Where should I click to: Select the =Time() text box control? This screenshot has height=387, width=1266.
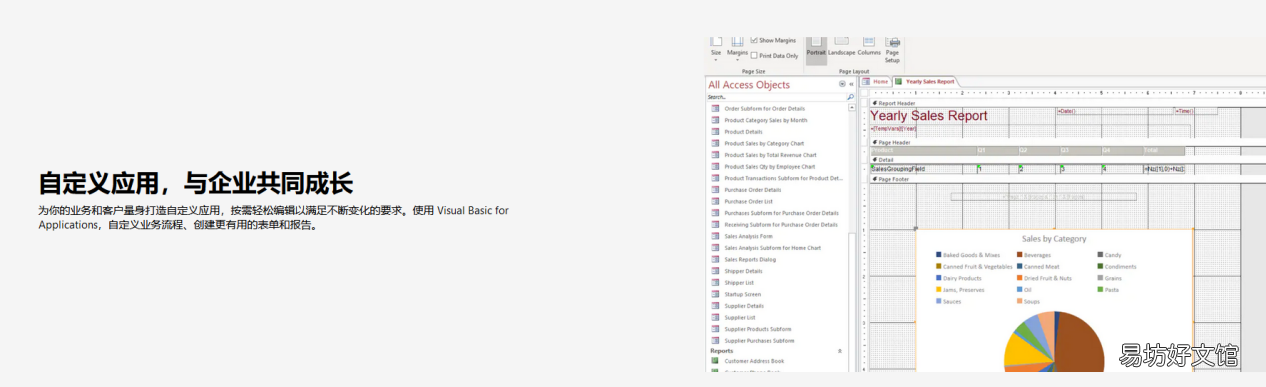tap(1196, 111)
